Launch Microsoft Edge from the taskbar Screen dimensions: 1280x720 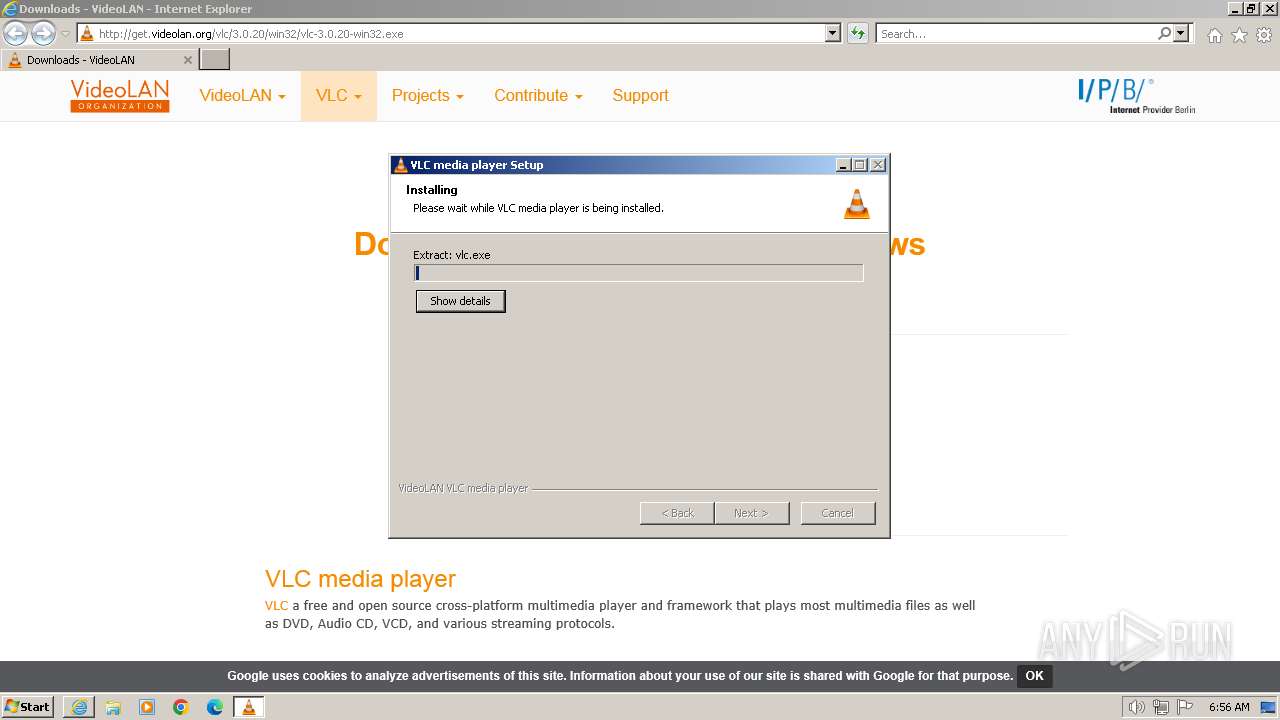click(x=215, y=707)
